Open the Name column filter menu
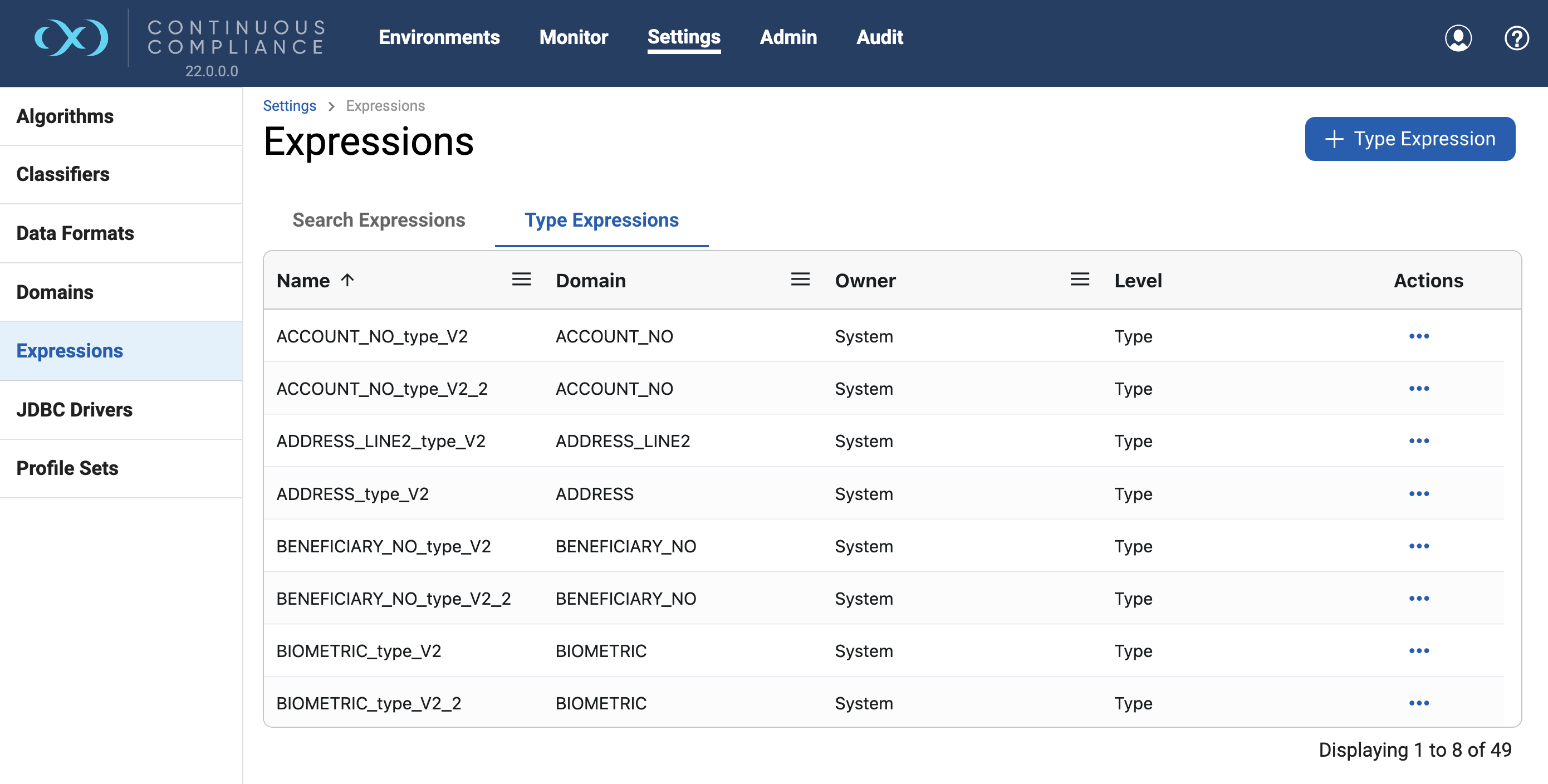Viewport: 1548px width, 784px height. click(521, 280)
